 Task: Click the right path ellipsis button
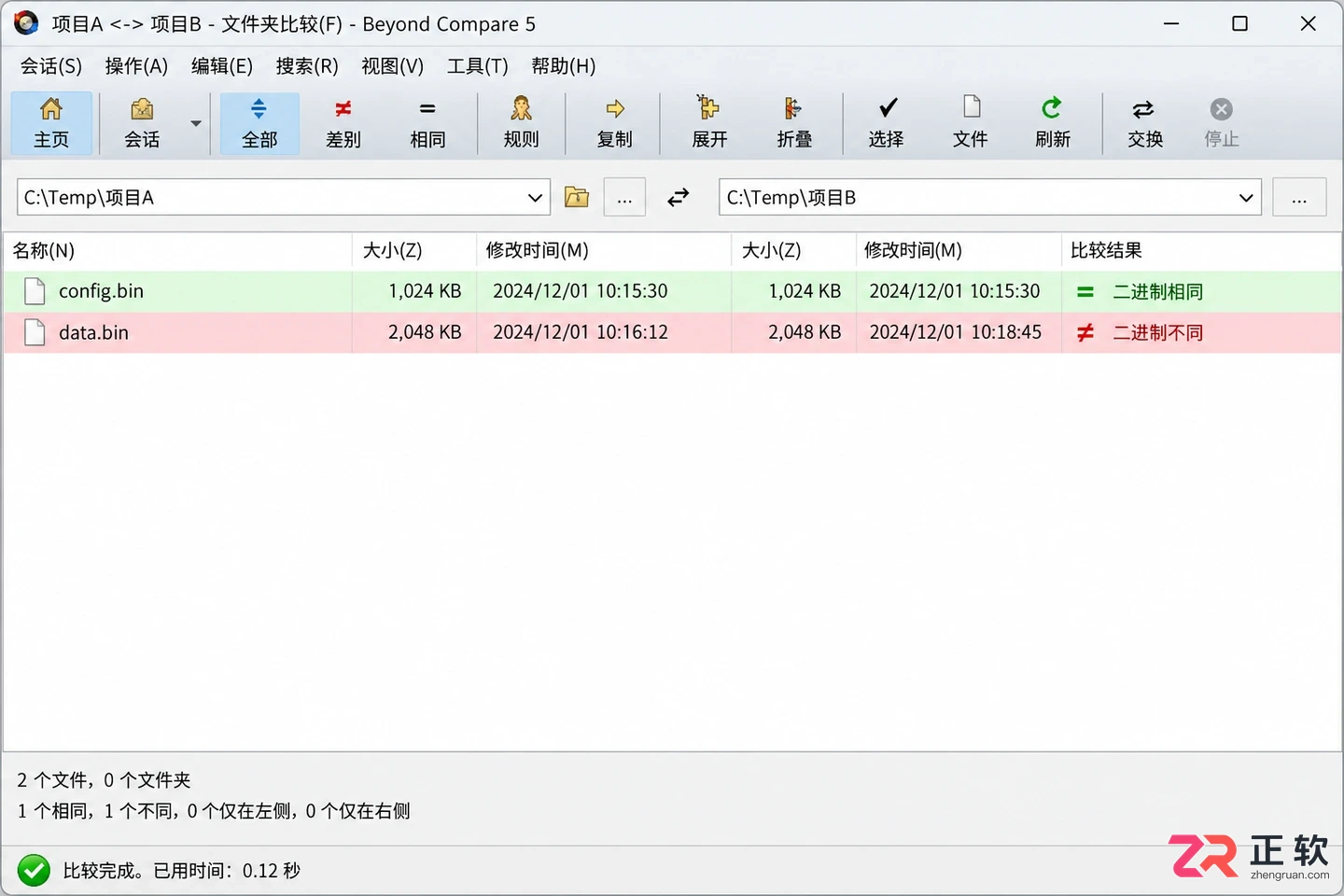pos(1299,197)
